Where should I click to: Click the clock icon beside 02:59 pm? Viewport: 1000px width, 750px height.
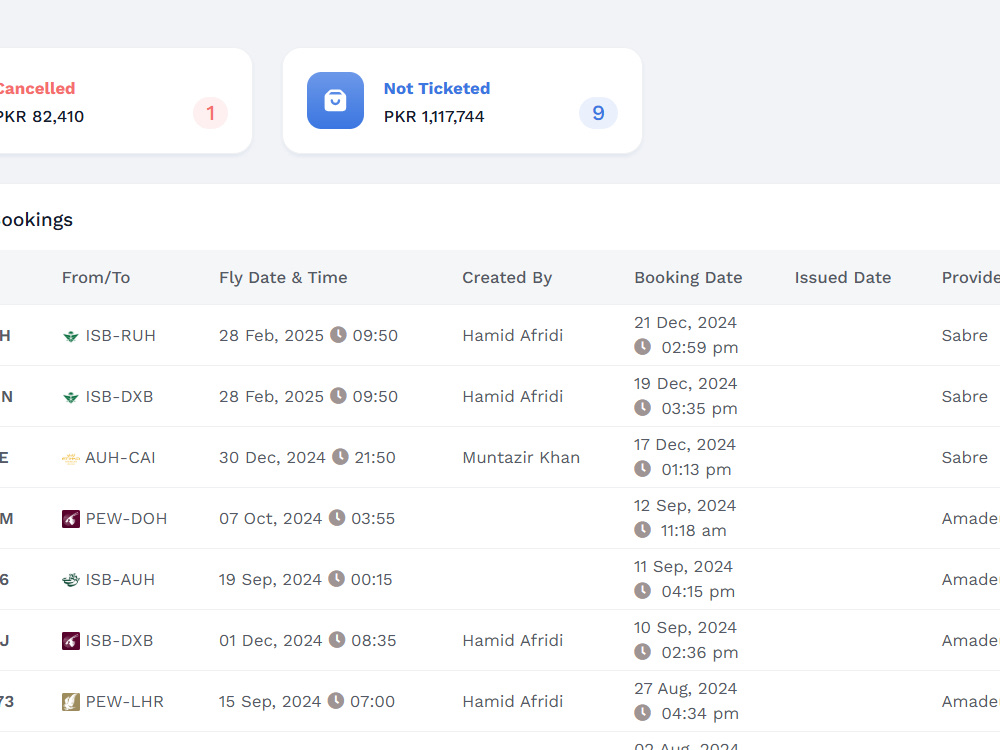tap(642, 346)
